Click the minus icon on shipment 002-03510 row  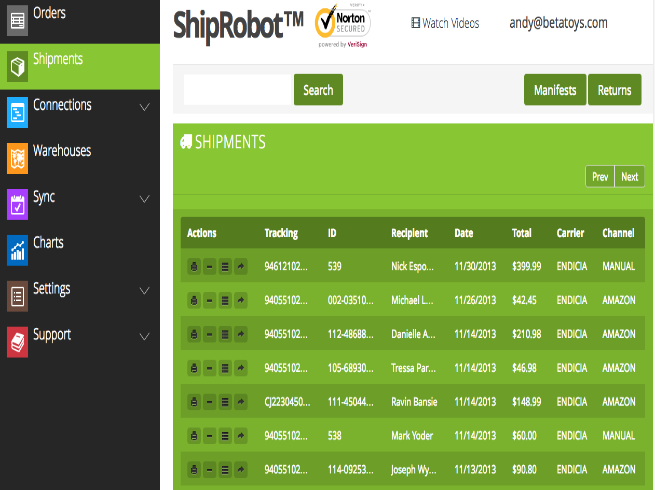[209, 300]
